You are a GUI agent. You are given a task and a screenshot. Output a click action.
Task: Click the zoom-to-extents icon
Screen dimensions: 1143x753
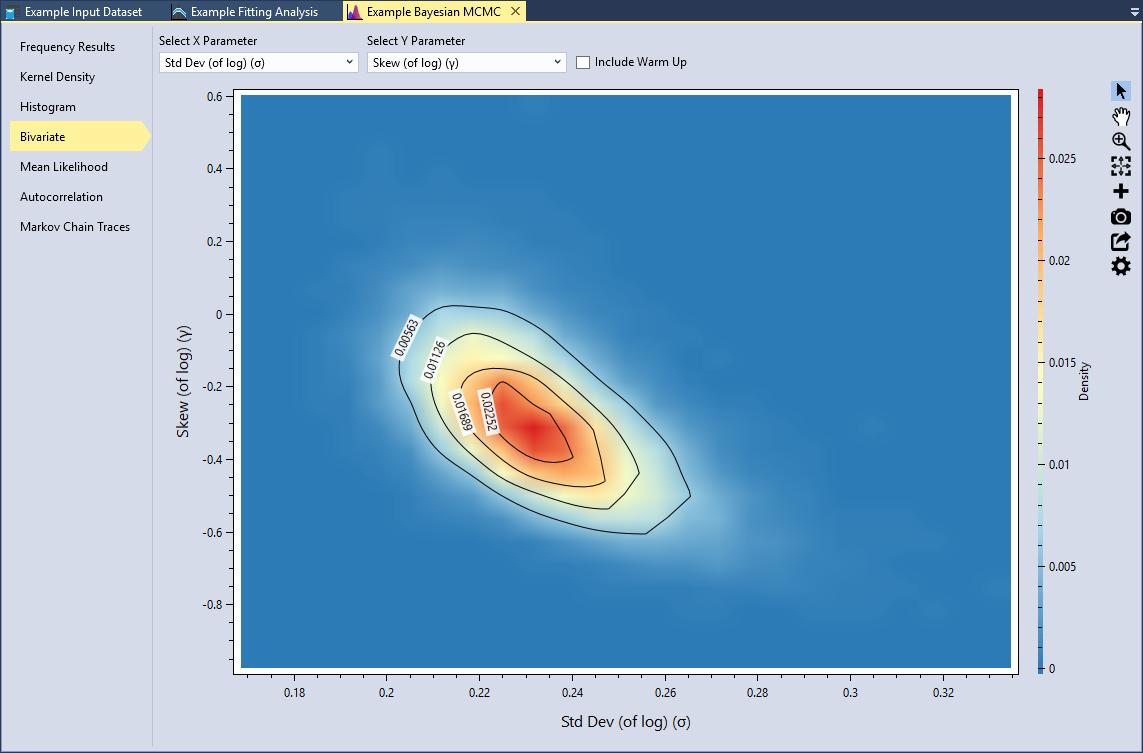pos(1121,166)
